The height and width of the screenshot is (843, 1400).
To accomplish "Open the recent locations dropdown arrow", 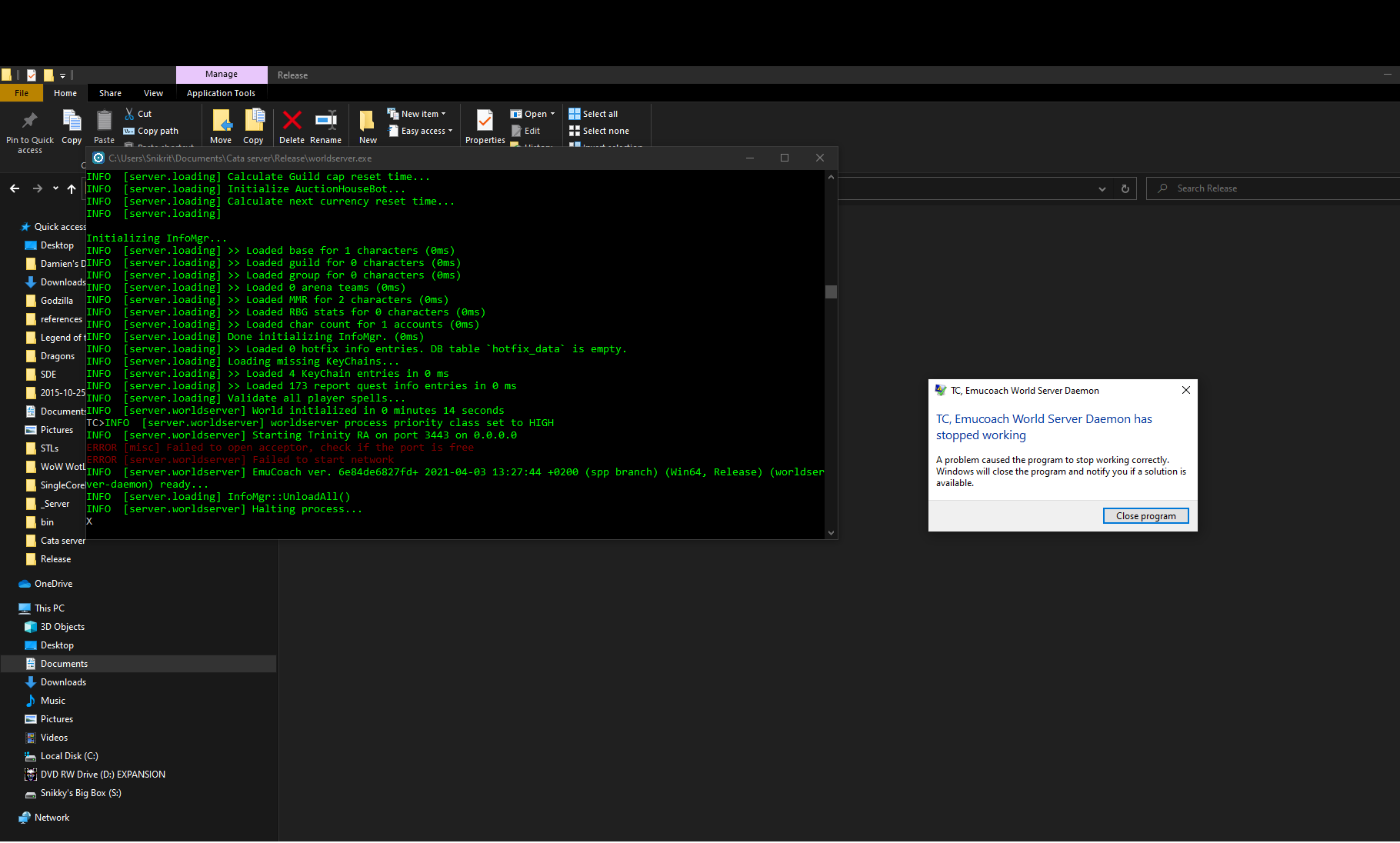I will click(x=55, y=188).
